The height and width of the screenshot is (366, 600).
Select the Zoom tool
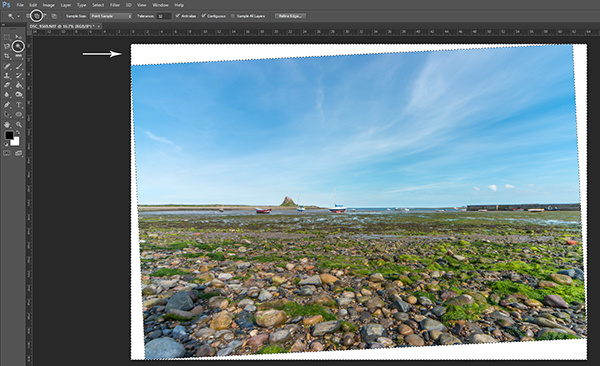click(18, 124)
